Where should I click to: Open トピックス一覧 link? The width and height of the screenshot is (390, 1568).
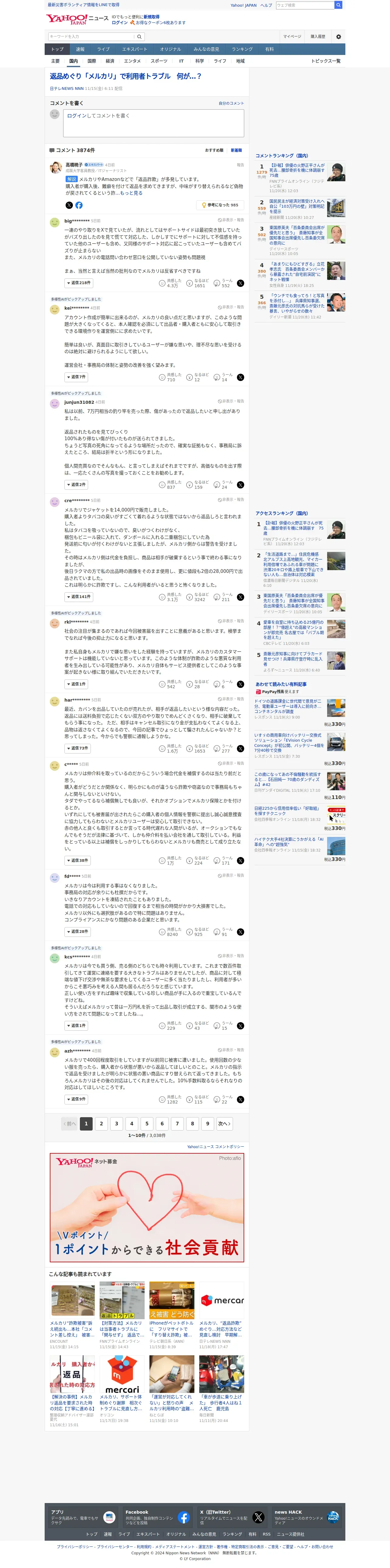point(325,62)
